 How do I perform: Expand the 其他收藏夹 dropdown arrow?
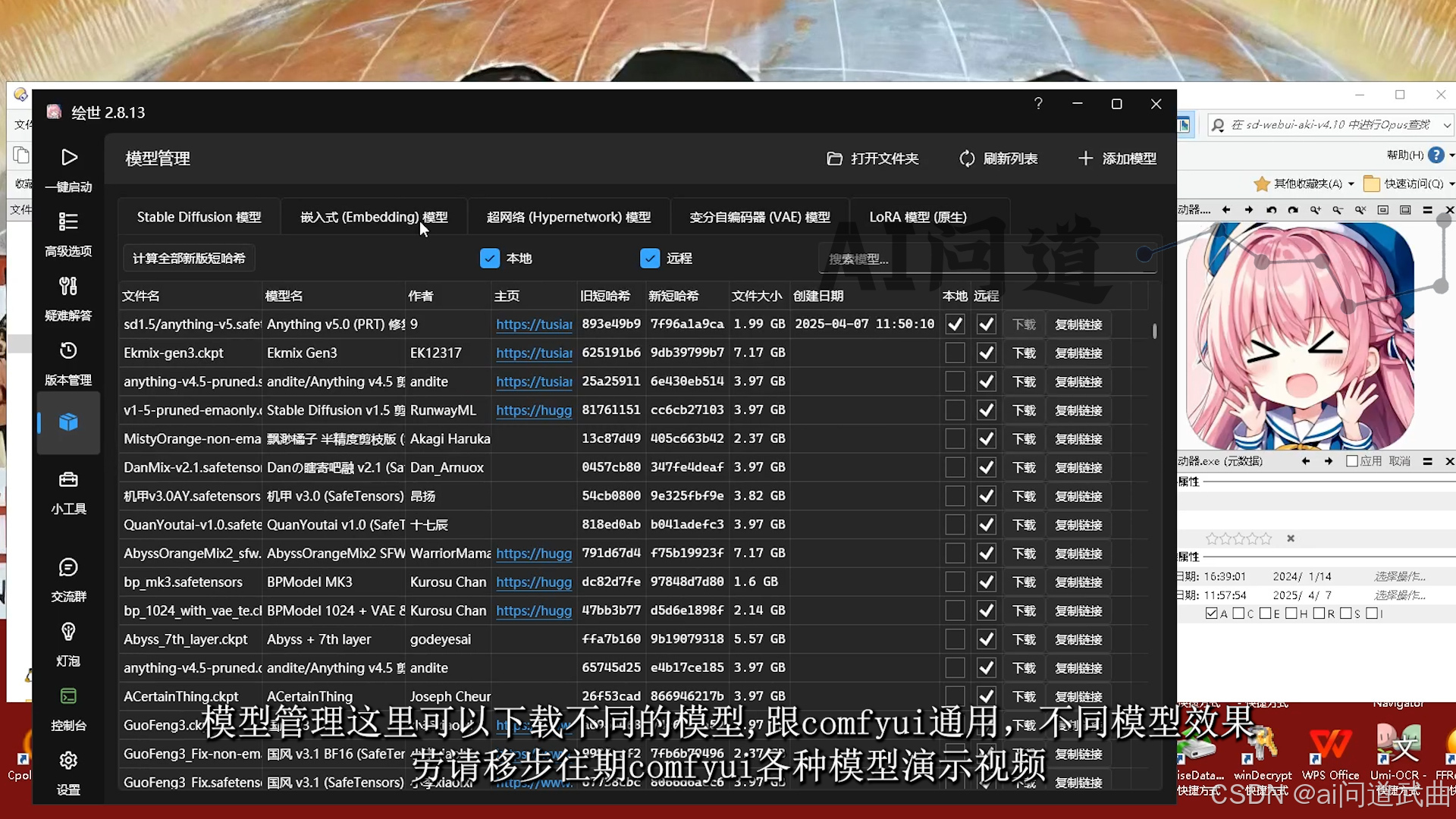click(1351, 184)
